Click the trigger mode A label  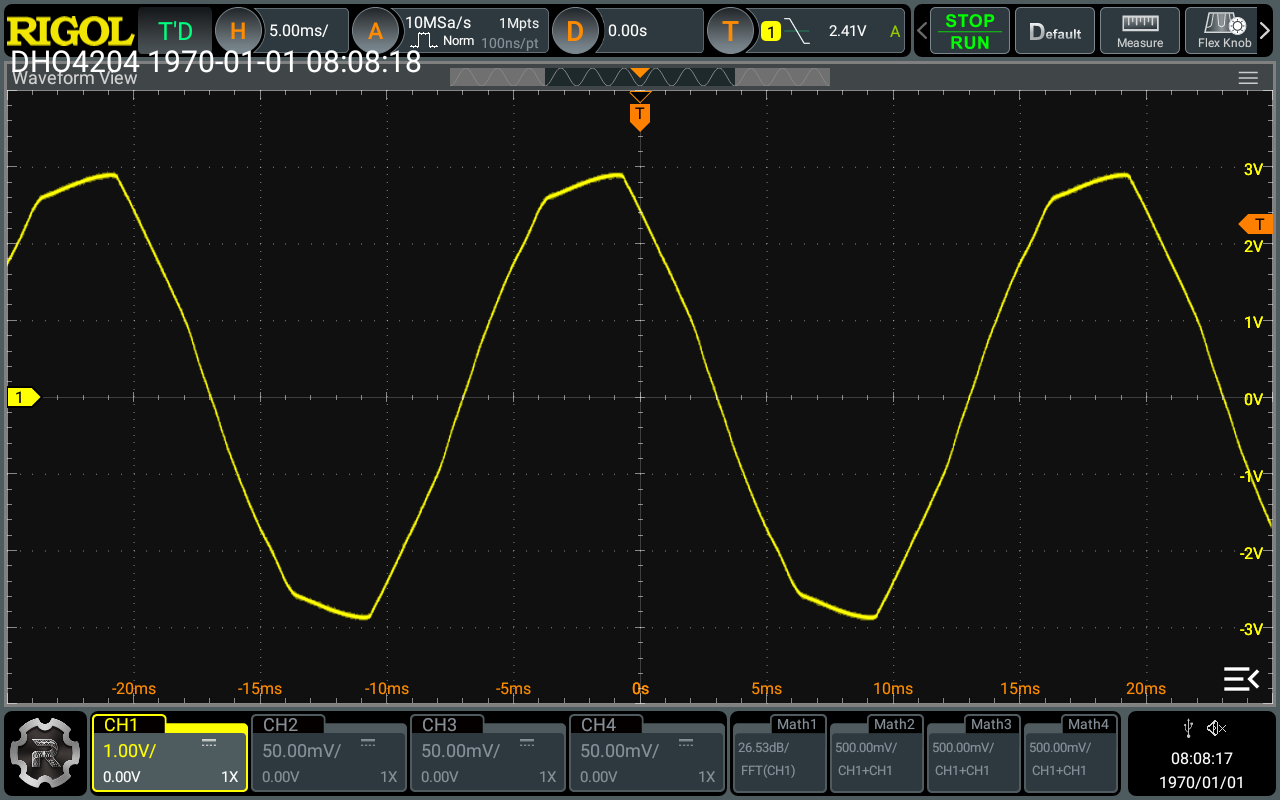pos(895,31)
